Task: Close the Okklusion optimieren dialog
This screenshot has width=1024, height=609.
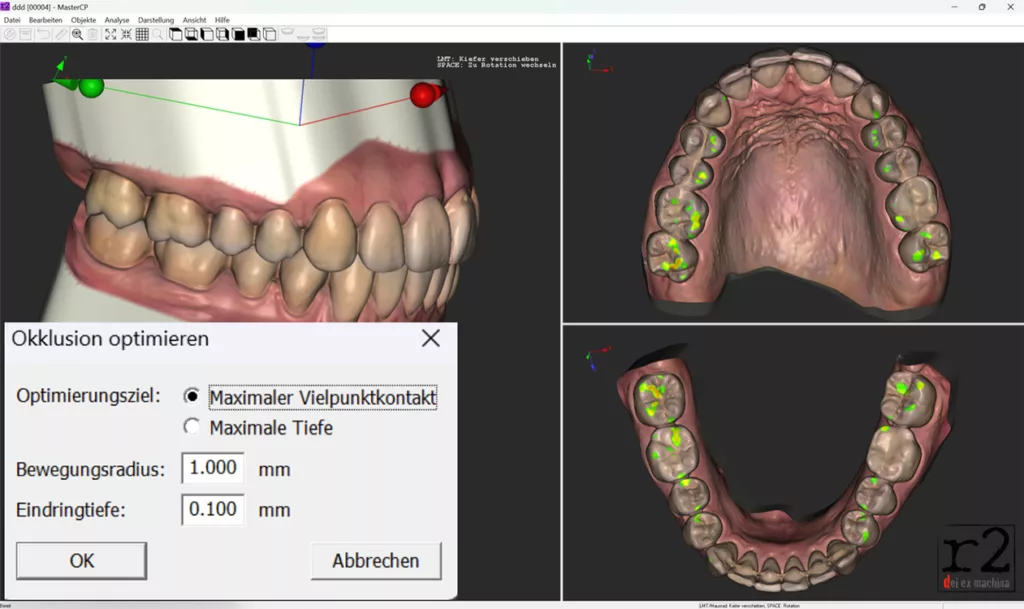Action: tap(430, 338)
